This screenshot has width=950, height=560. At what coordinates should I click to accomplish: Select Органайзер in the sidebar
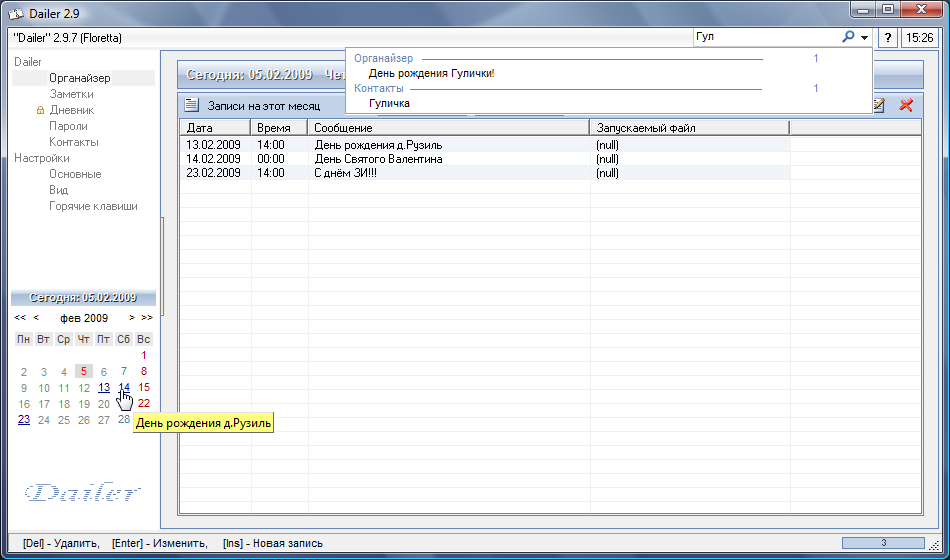click(80, 78)
